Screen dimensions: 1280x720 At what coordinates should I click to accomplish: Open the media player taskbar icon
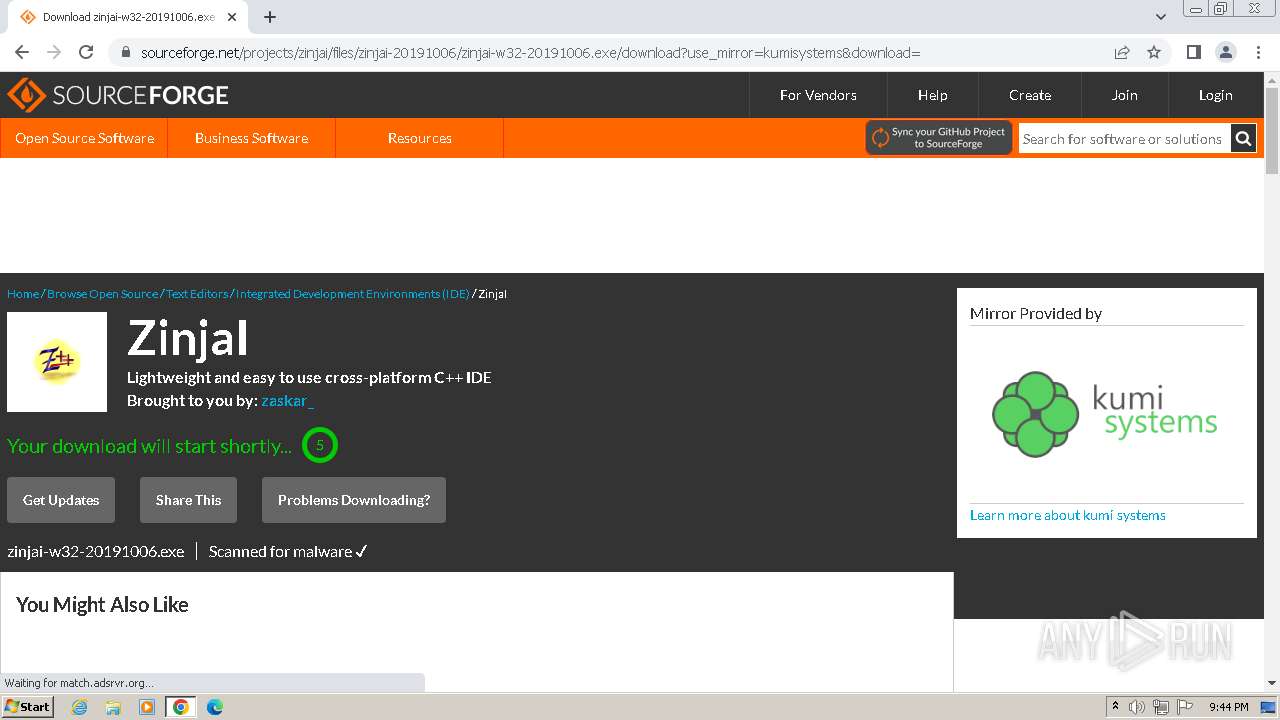147,707
